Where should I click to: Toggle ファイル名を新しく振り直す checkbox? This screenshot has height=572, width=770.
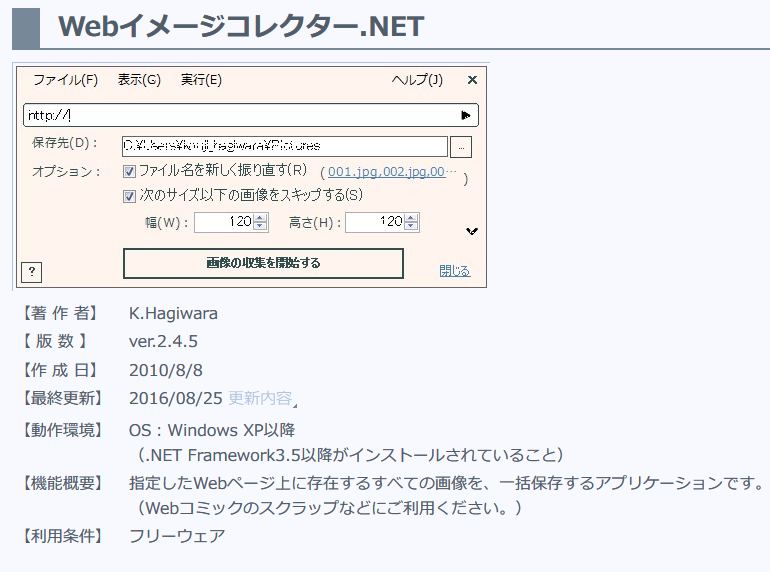[129, 171]
